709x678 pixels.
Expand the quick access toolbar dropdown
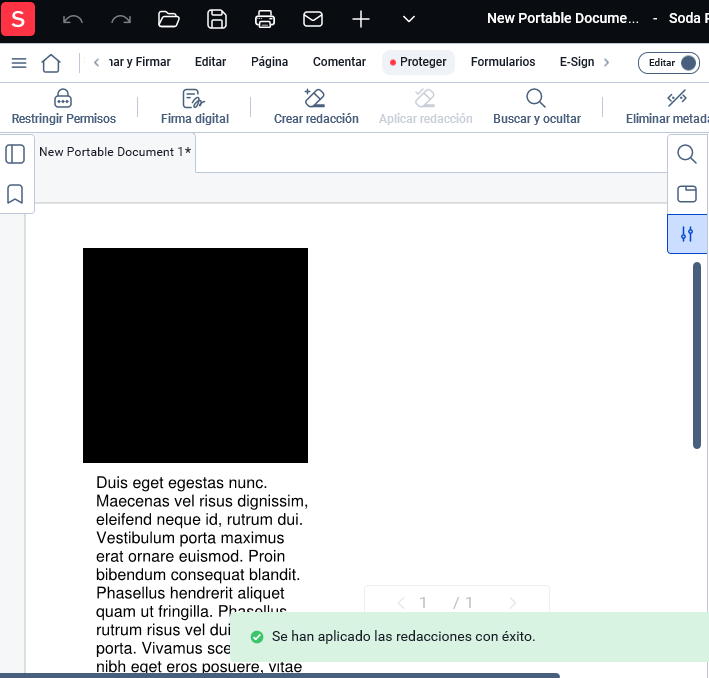pos(409,19)
